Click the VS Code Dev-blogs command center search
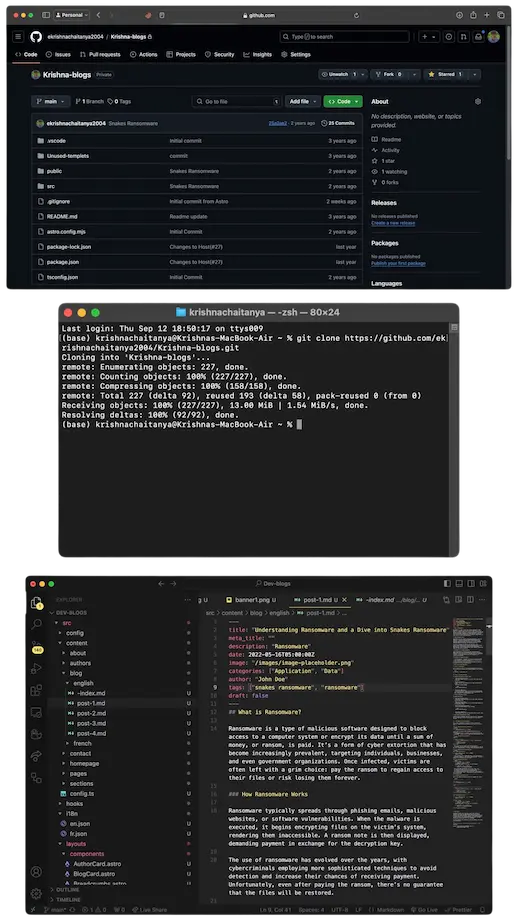520x922 pixels. 272,583
